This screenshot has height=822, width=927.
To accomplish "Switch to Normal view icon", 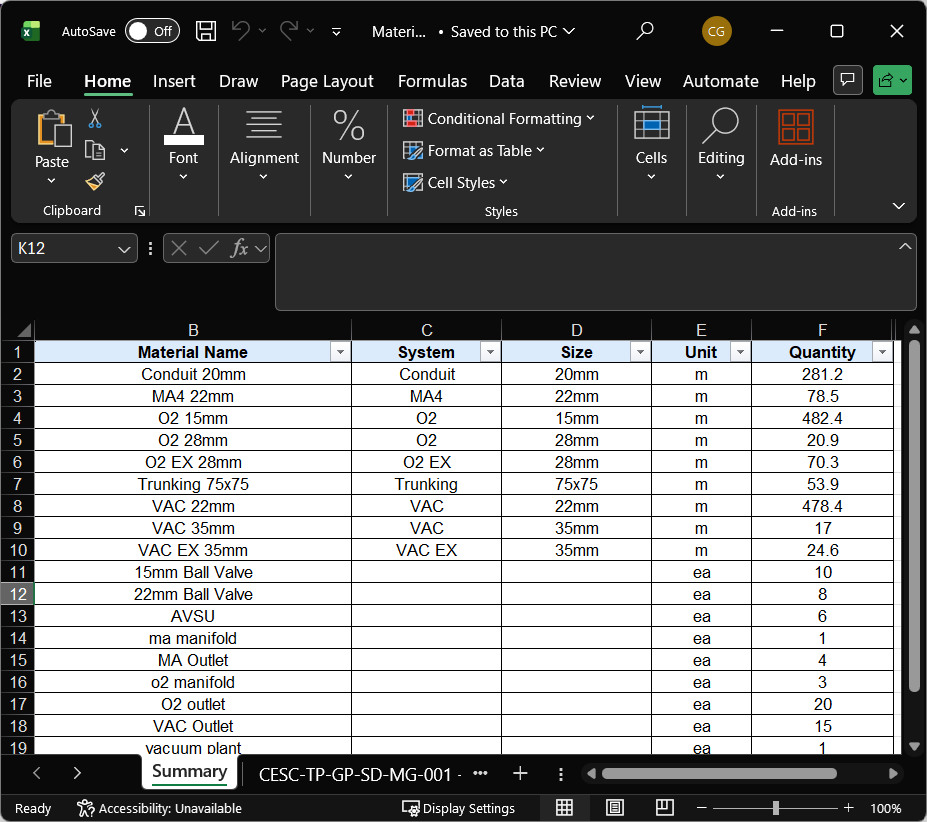I will pos(564,808).
